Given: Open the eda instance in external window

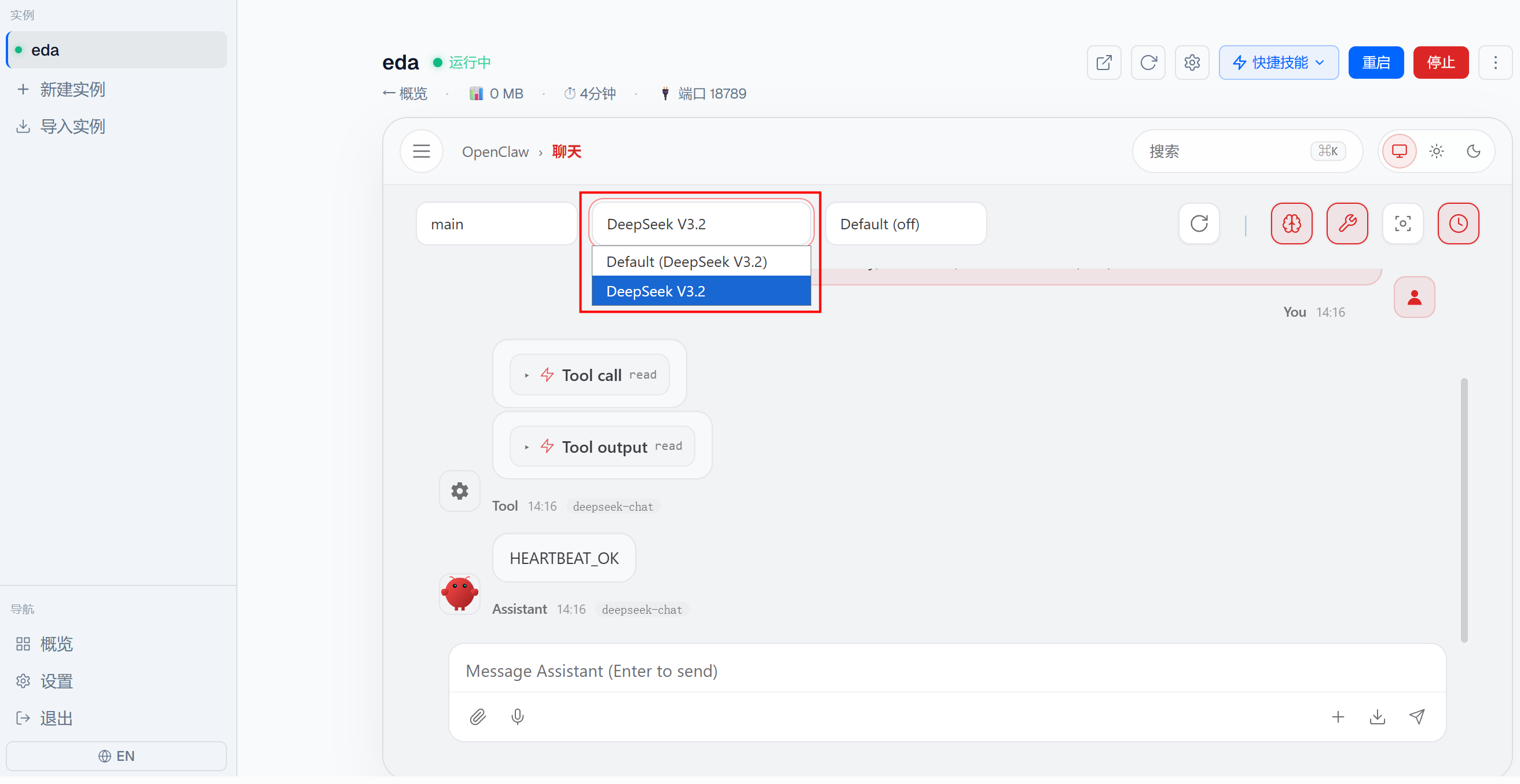Looking at the screenshot, I should pos(1104,62).
